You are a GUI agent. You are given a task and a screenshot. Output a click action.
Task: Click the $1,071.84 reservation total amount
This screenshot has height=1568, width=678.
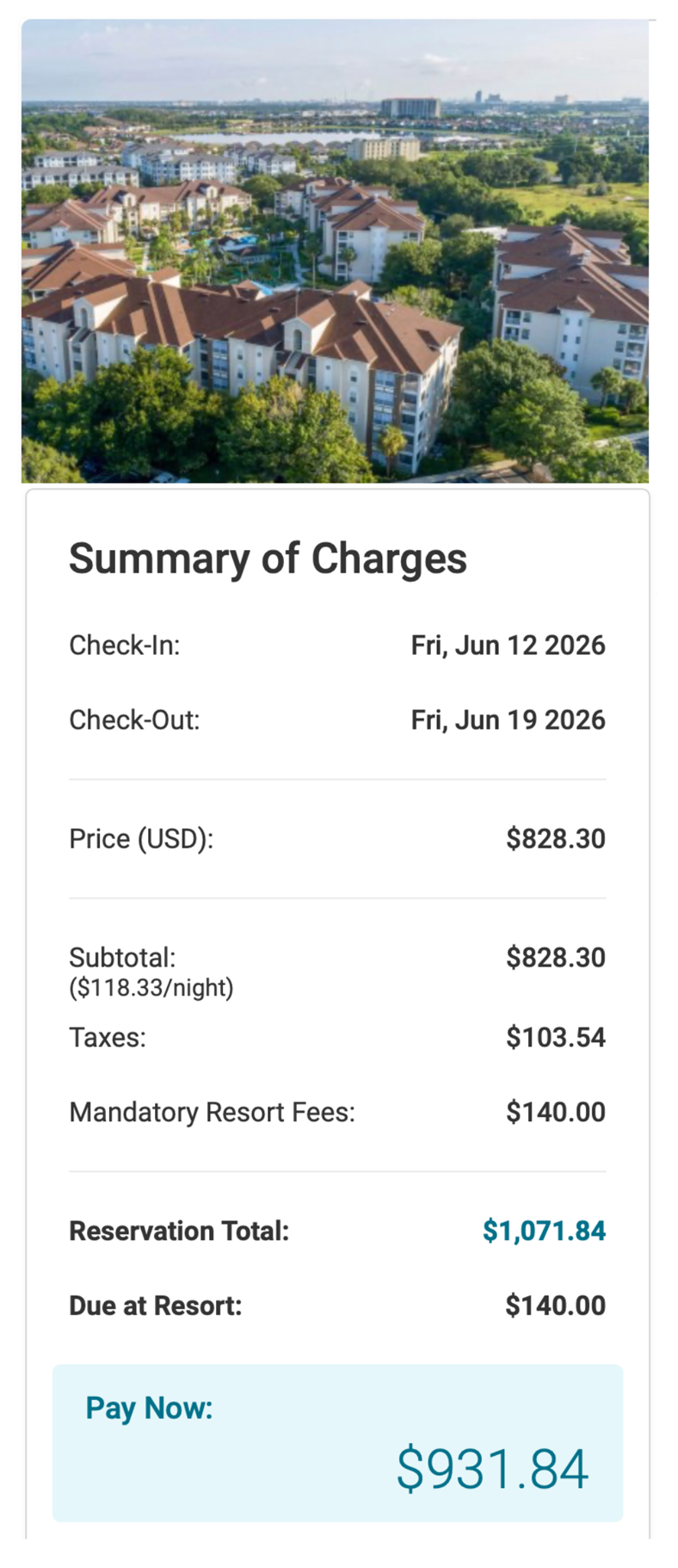(x=544, y=1231)
